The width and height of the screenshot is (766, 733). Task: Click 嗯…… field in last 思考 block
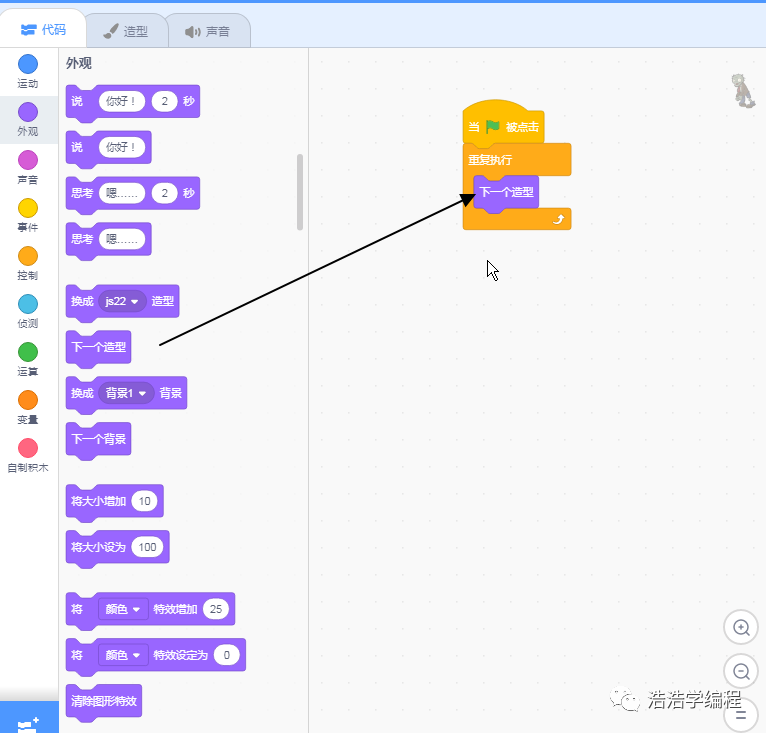122,239
